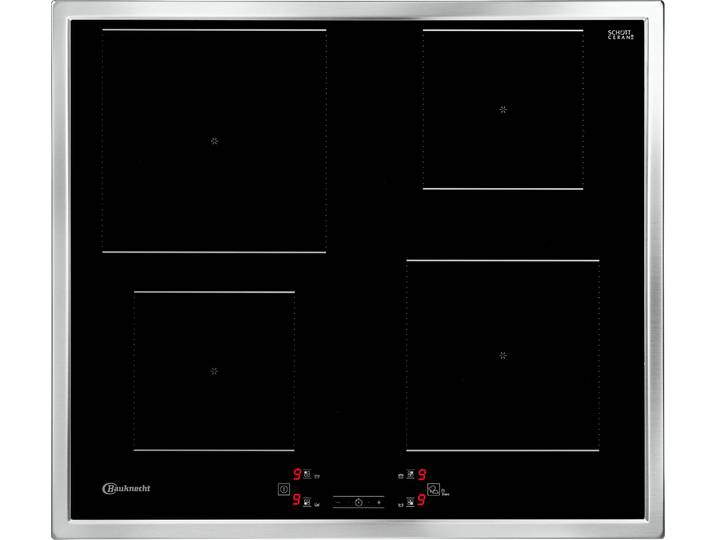Tap small symbol right of rear-left selector
Viewport: 716px width, 540px height.
(x=317, y=477)
